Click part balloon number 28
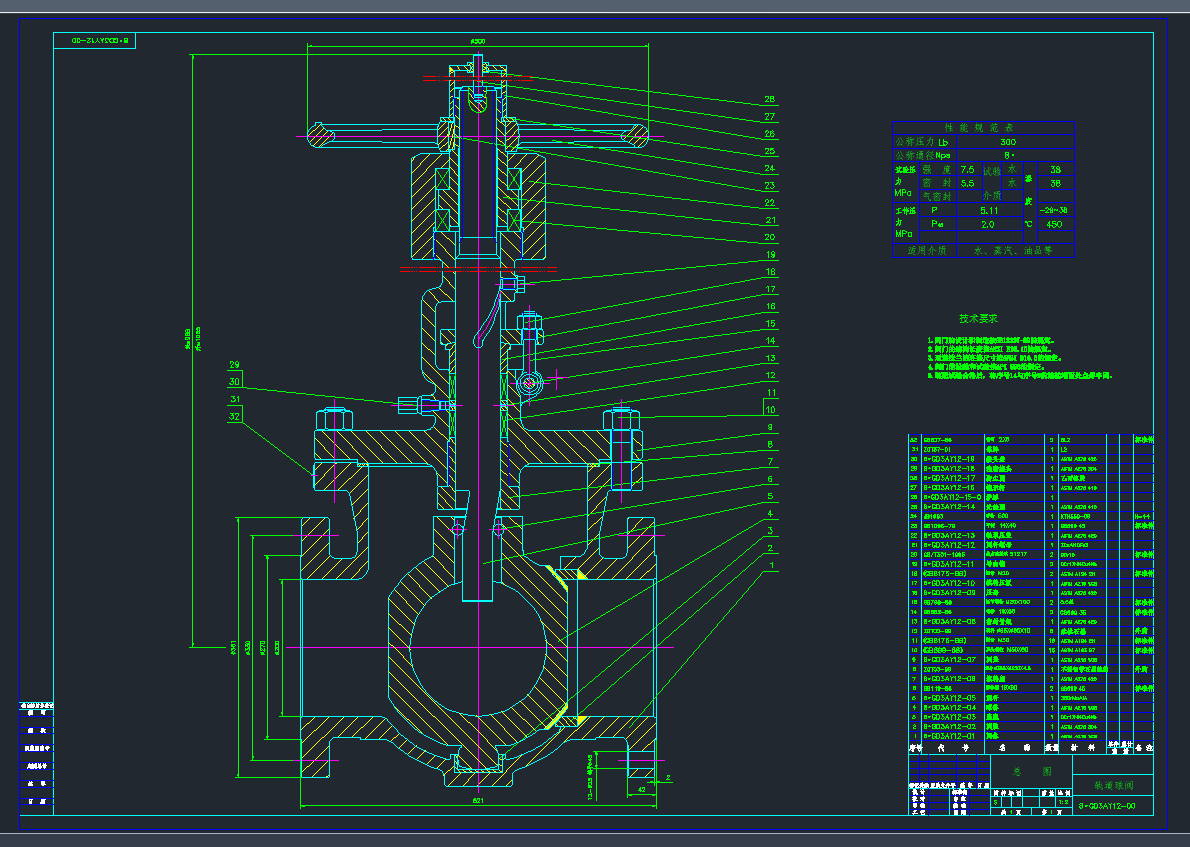This screenshot has height=847, width=1190. 769,100
